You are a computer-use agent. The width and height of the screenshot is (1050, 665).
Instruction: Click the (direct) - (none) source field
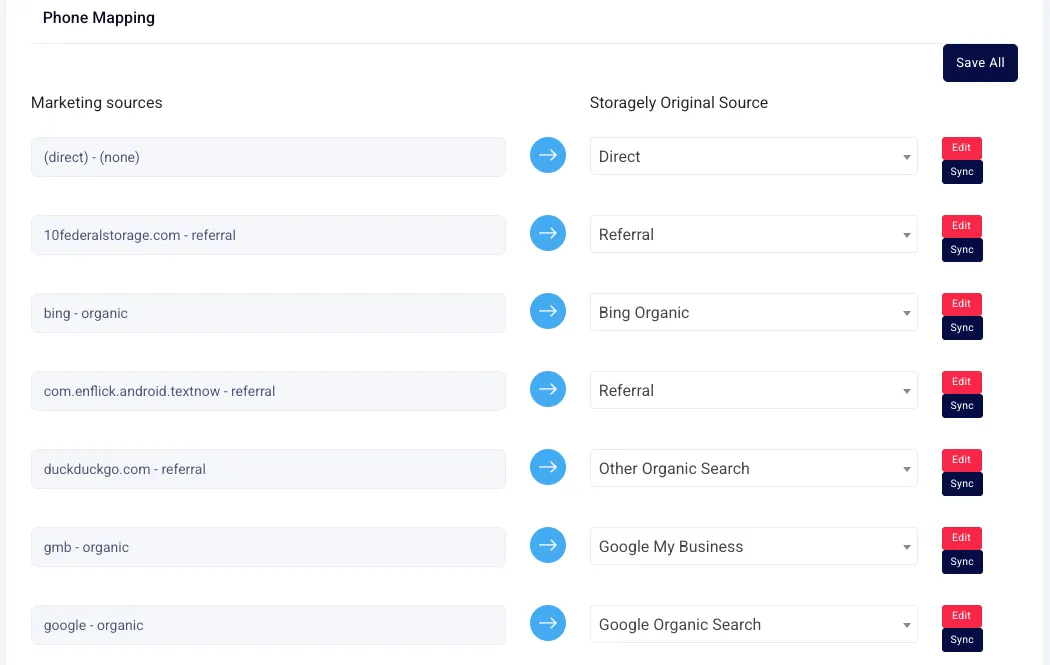pyautogui.click(x=268, y=157)
